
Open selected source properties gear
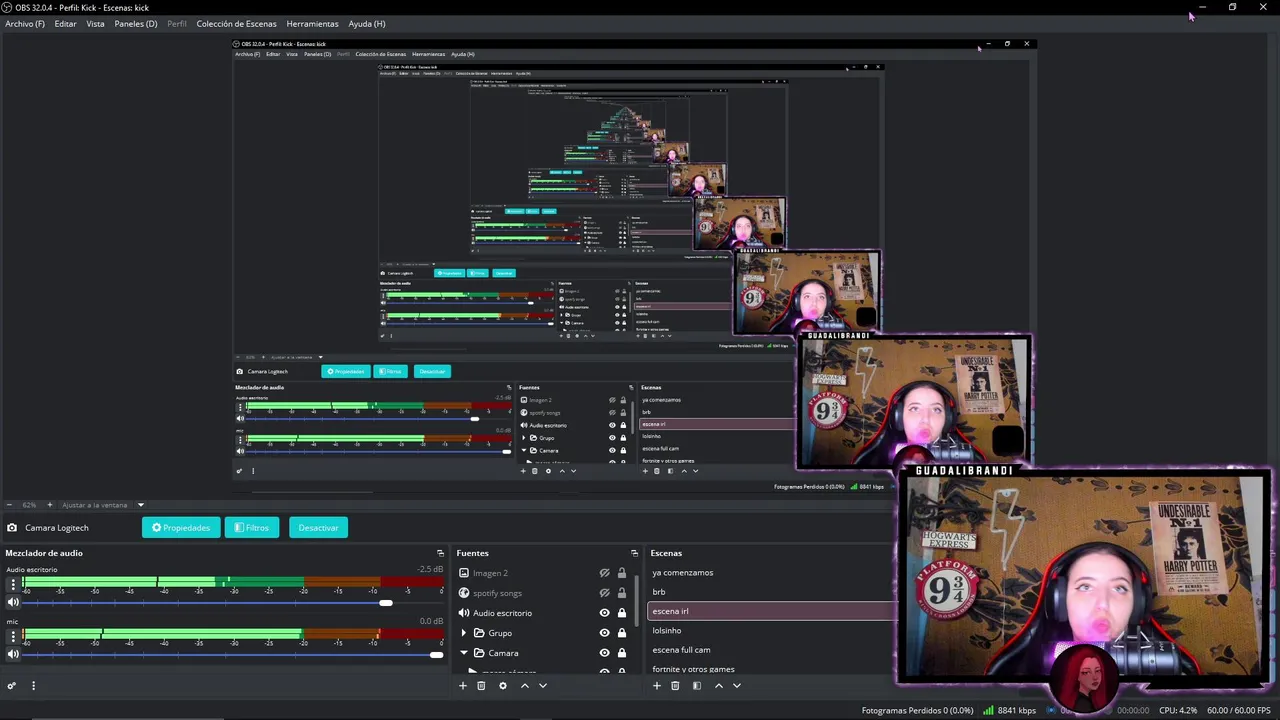[x=503, y=686]
